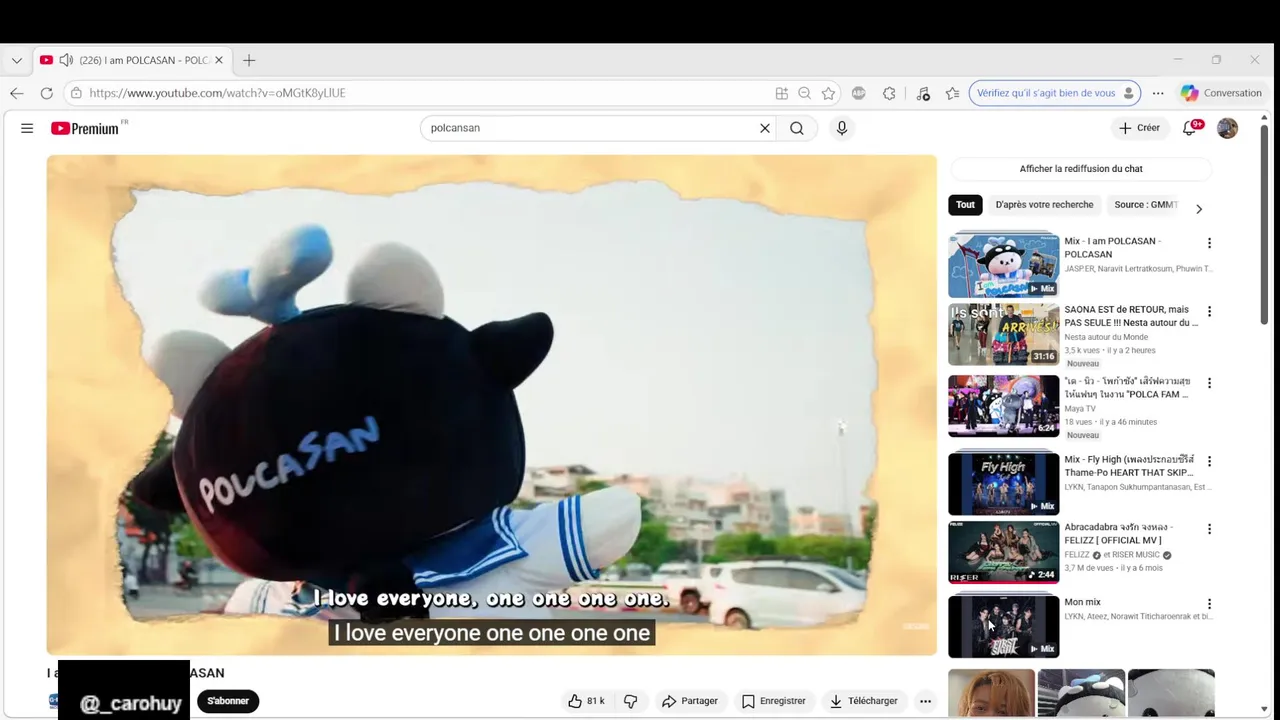Viewport: 1280px width, 720px height.
Task: Open options for Abracadabra FELIZZ video
Action: click(1209, 529)
